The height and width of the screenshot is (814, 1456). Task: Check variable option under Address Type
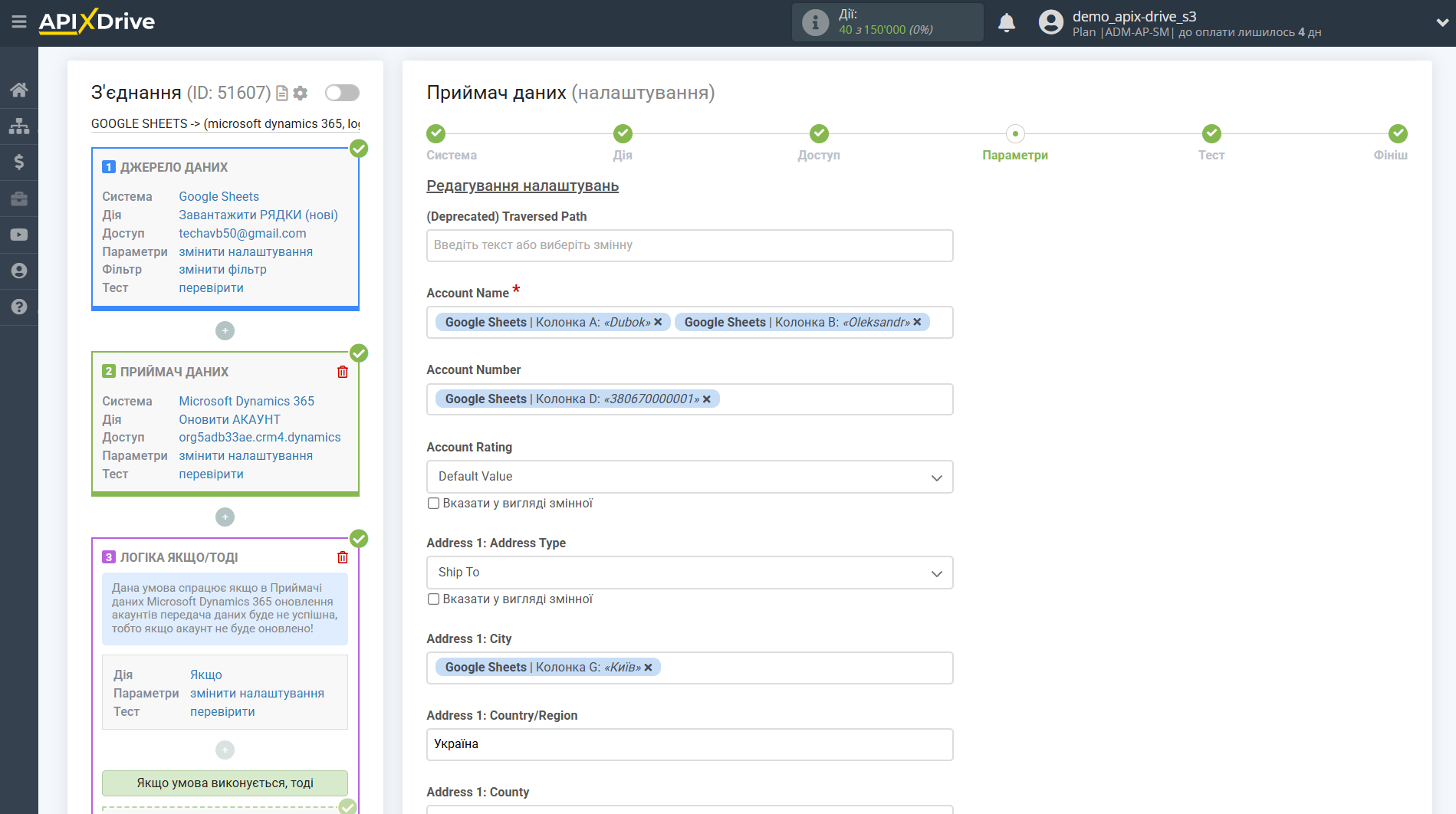[x=433, y=599]
